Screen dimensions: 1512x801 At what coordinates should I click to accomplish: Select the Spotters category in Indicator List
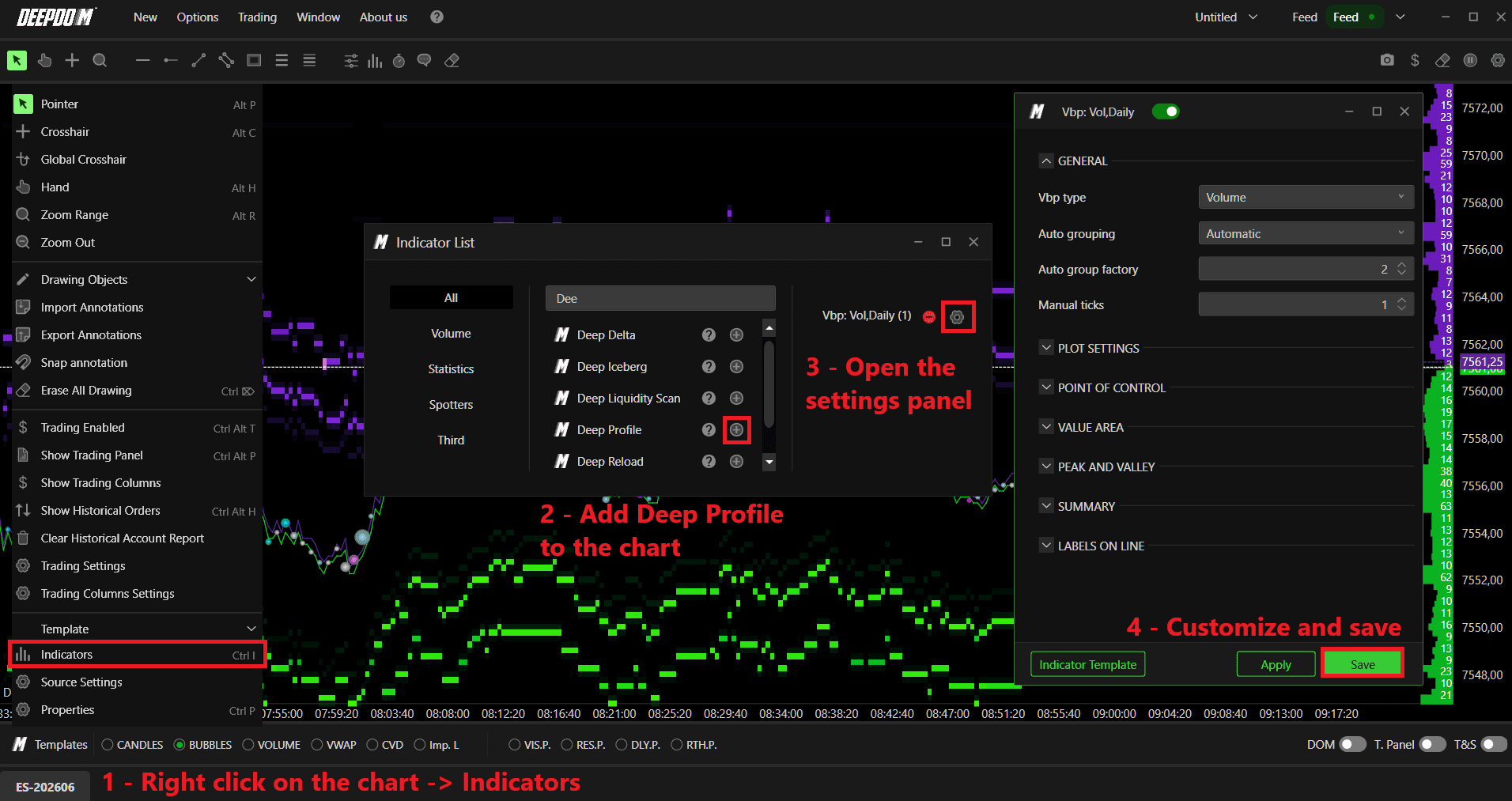451,405
